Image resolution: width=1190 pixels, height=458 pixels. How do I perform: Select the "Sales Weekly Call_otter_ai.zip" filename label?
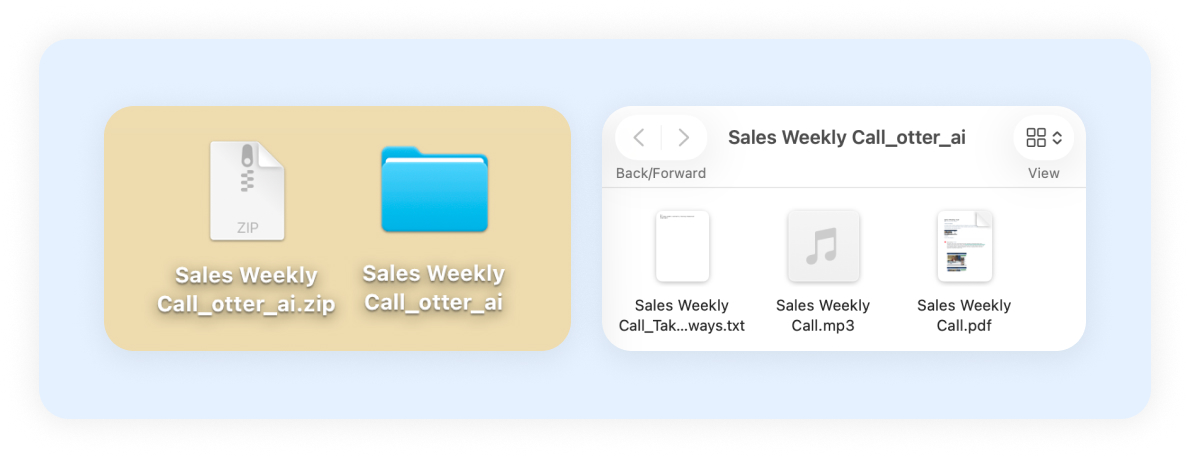click(246, 290)
